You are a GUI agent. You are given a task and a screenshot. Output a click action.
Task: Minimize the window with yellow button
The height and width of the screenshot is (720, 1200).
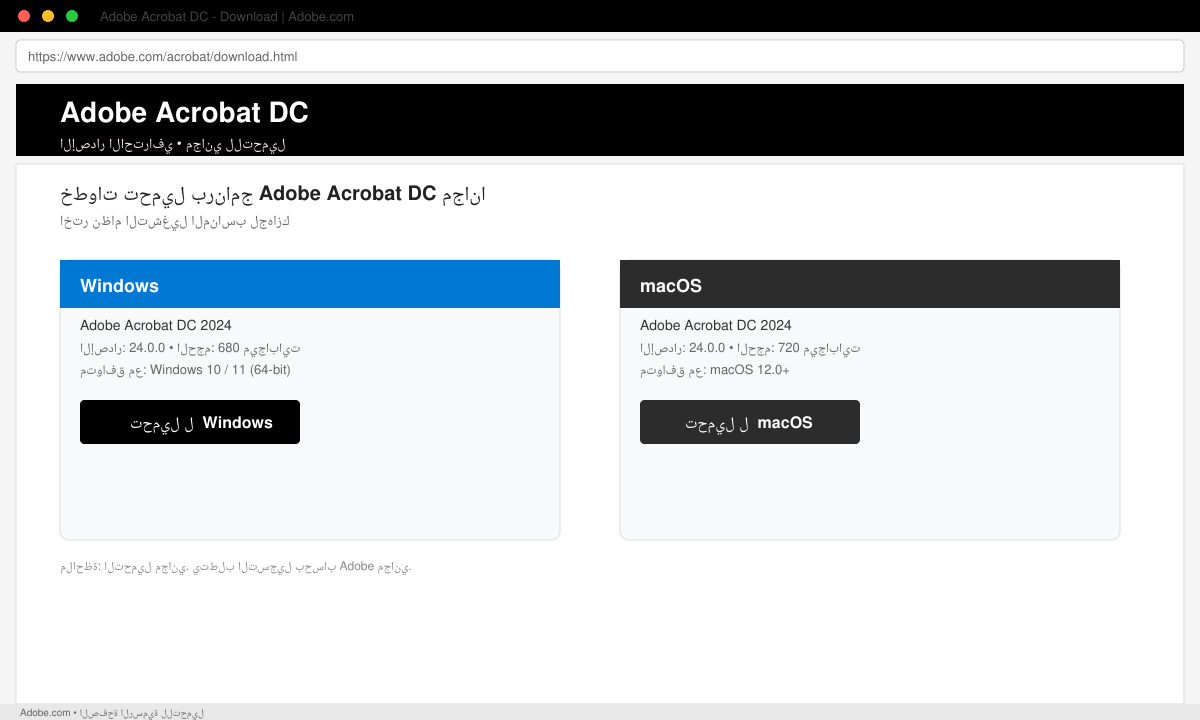(x=48, y=16)
